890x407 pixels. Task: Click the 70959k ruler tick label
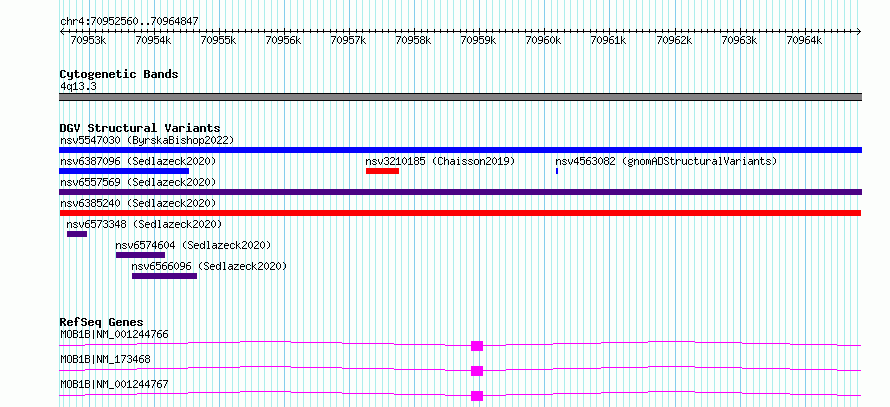point(478,41)
